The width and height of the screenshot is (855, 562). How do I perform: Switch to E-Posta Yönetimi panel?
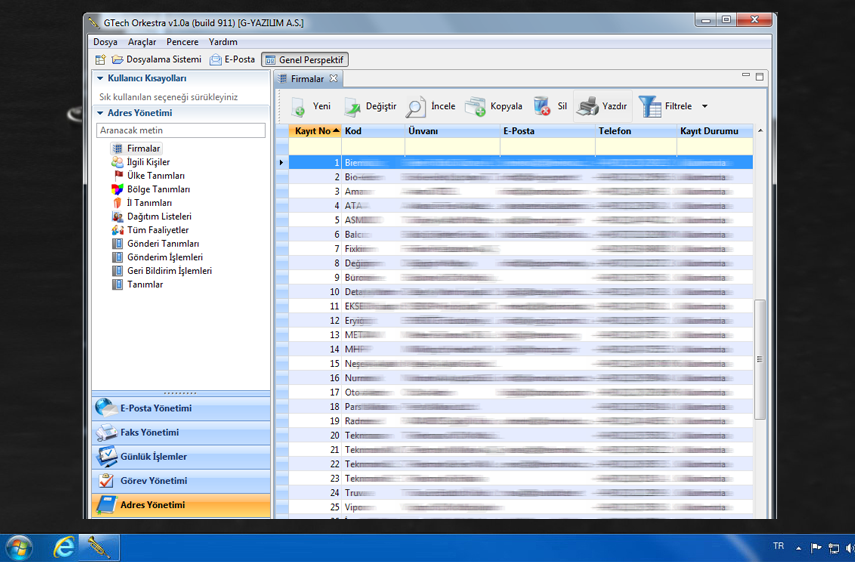[156, 408]
